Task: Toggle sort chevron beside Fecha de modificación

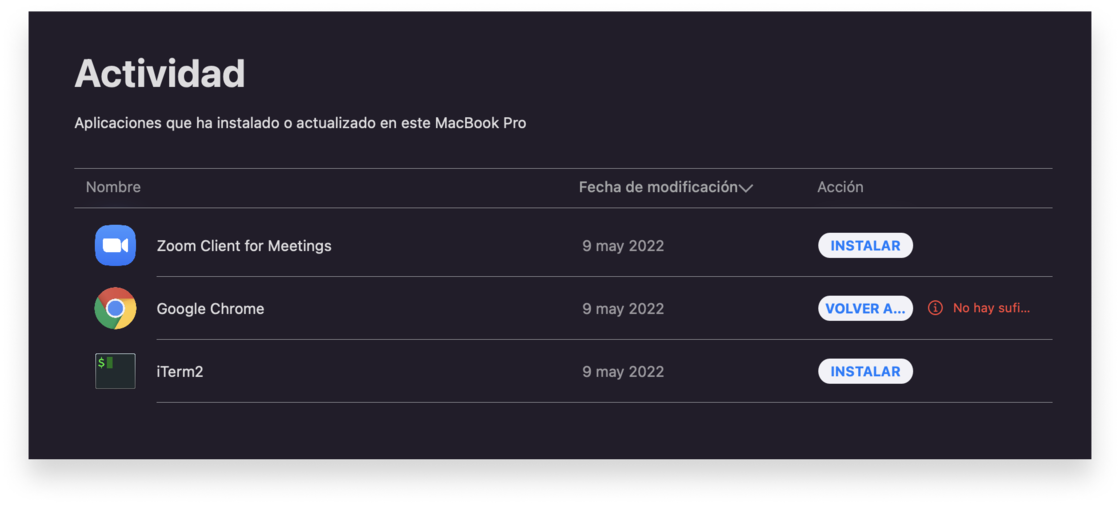Action: [x=746, y=188]
